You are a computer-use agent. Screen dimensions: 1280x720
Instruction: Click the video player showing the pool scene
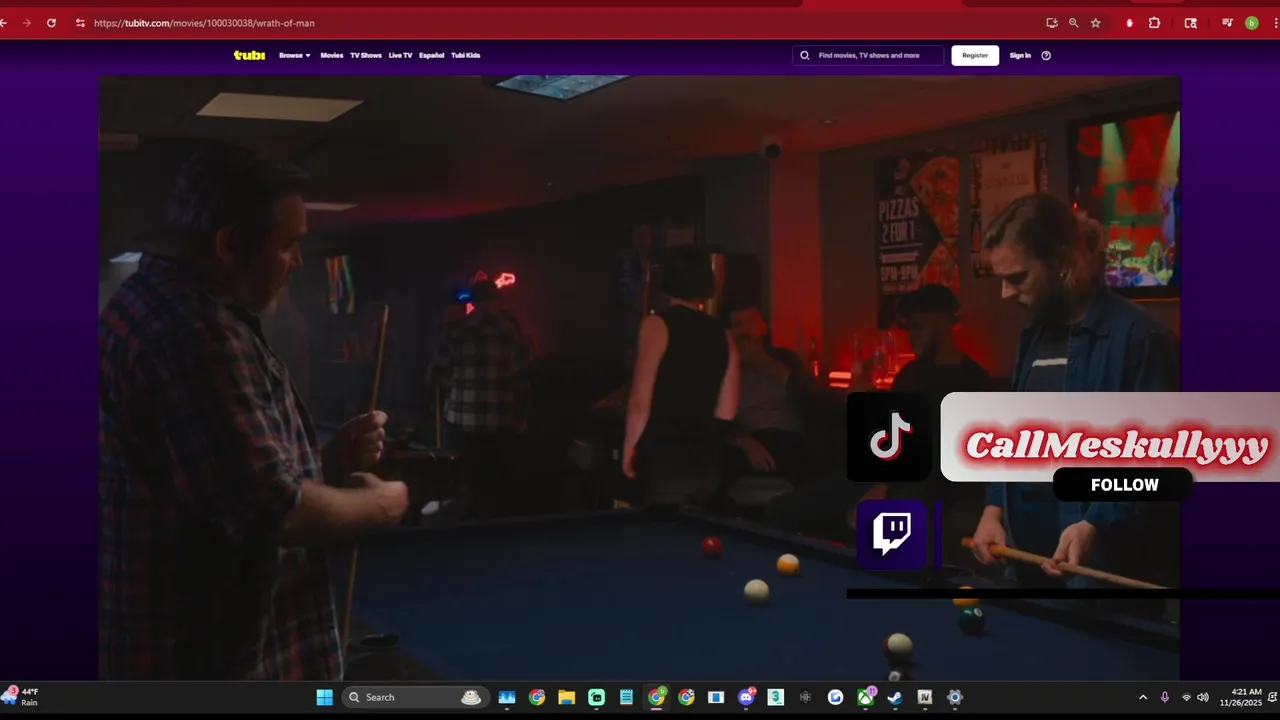(639, 378)
